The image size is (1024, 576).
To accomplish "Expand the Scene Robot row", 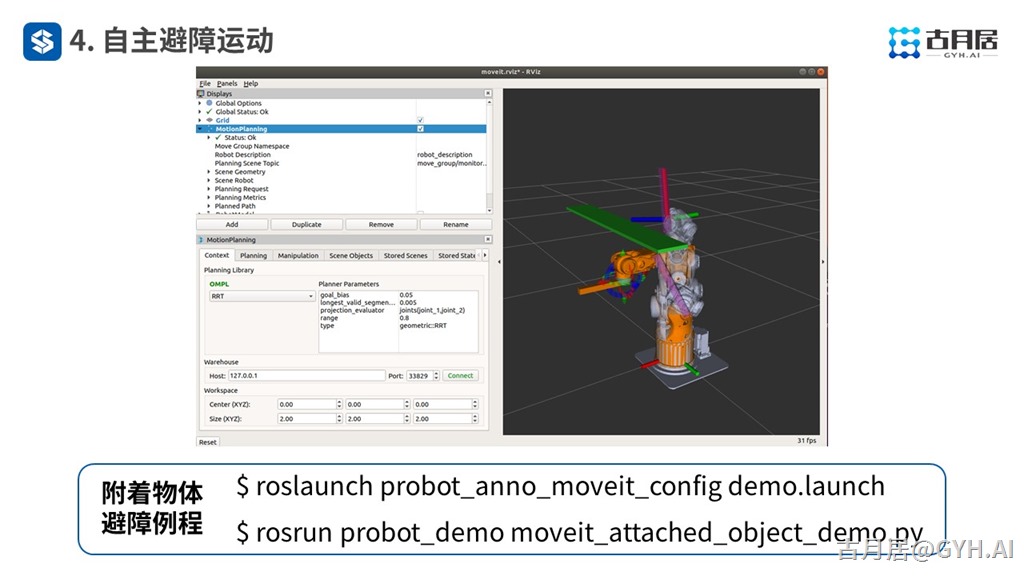I will [x=209, y=180].
